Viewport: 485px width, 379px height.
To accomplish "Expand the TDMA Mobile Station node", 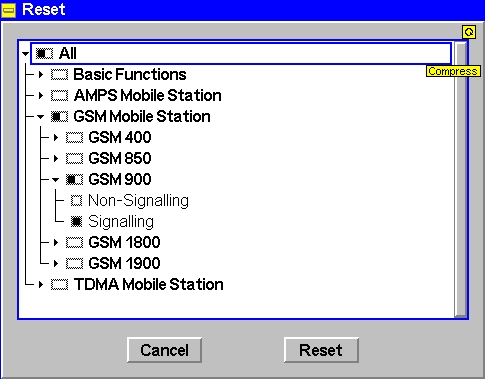I will coord(41,285).
